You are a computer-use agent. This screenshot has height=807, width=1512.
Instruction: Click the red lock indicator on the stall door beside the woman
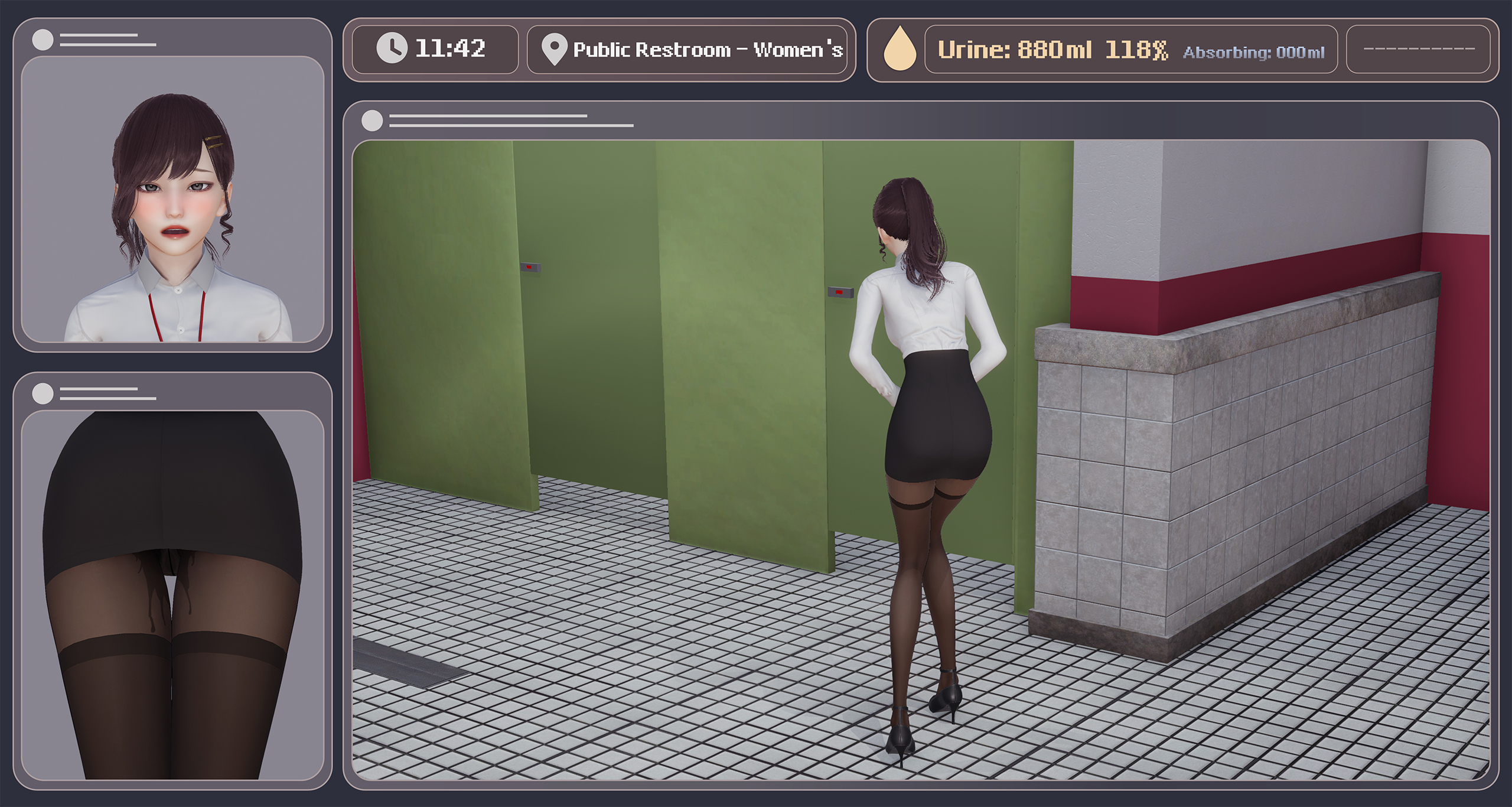[840, 292]
